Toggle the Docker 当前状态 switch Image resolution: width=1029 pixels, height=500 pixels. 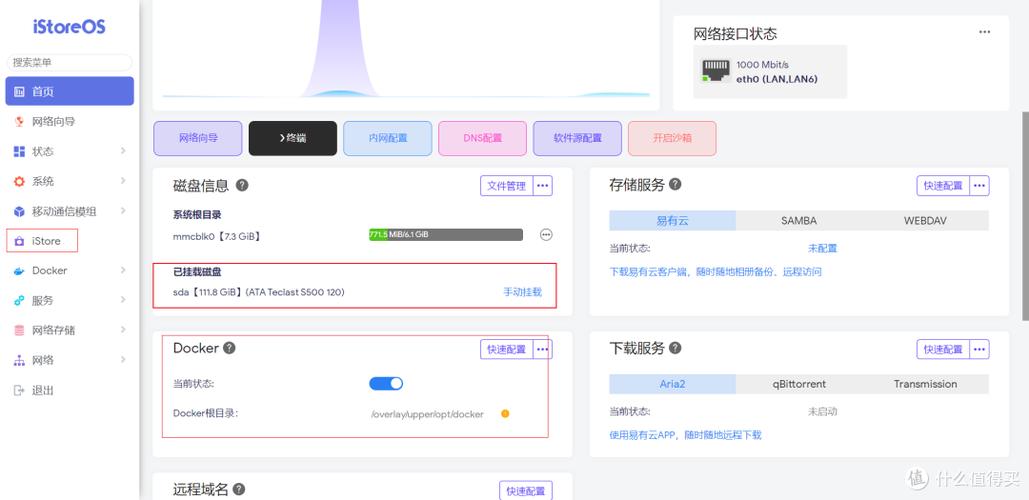(x=386, y=383)
